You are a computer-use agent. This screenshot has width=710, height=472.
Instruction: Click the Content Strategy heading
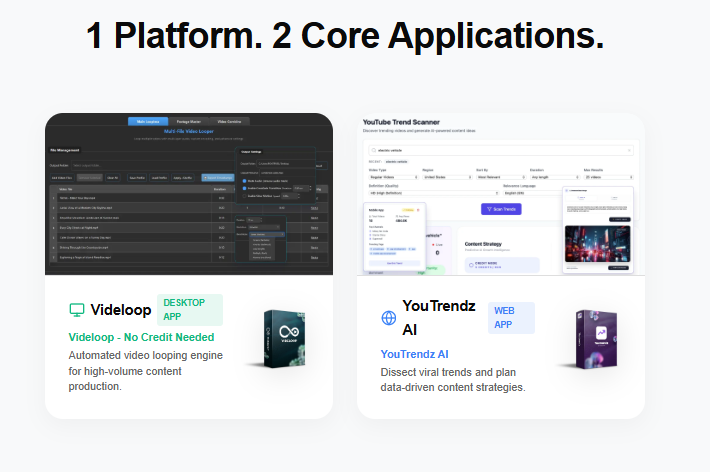pyautogui.click(x=483, y=244)
